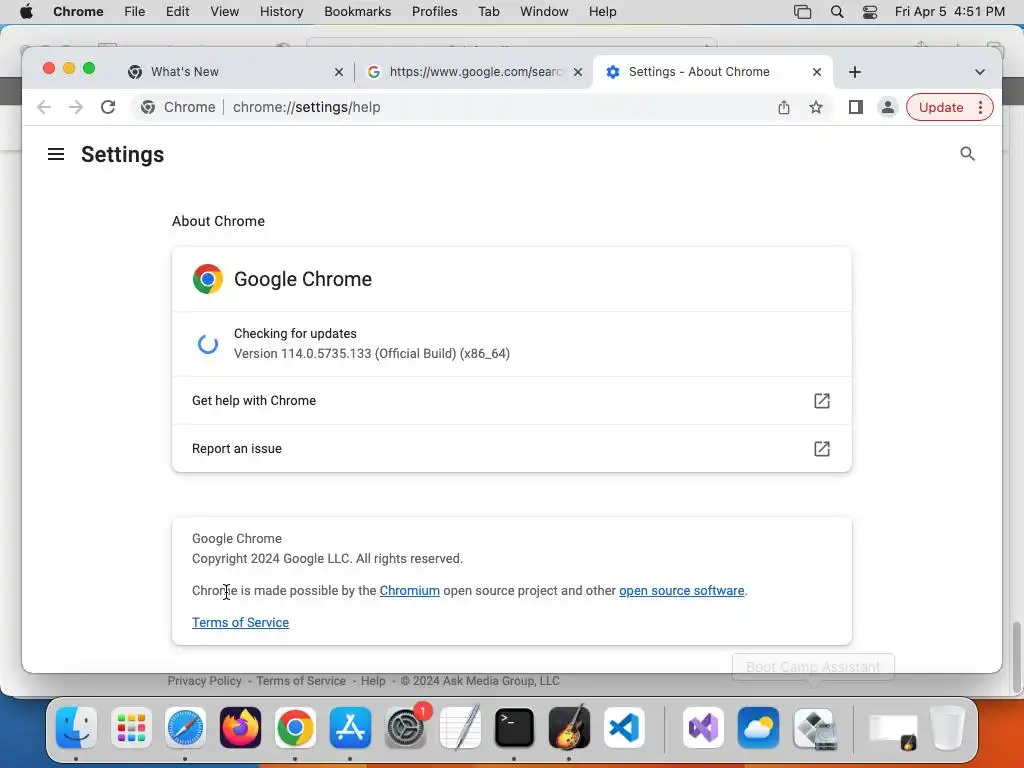Open Boot Camp Assistant from the Dock
Screen dimensions: 1024x768
814,727
